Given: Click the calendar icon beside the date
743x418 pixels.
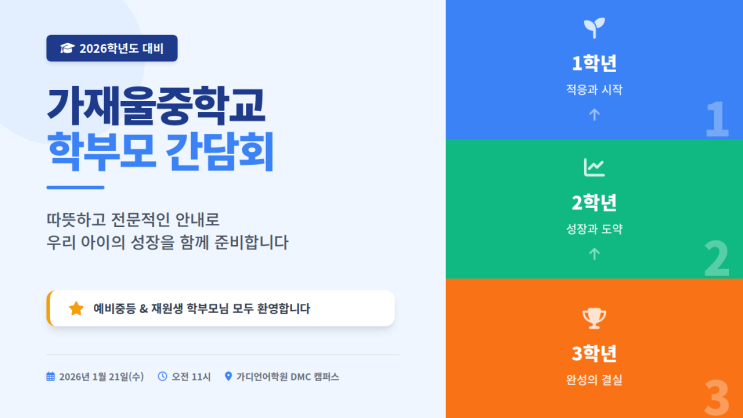Looking at the screenshot, I should click(x=51, y=377).
